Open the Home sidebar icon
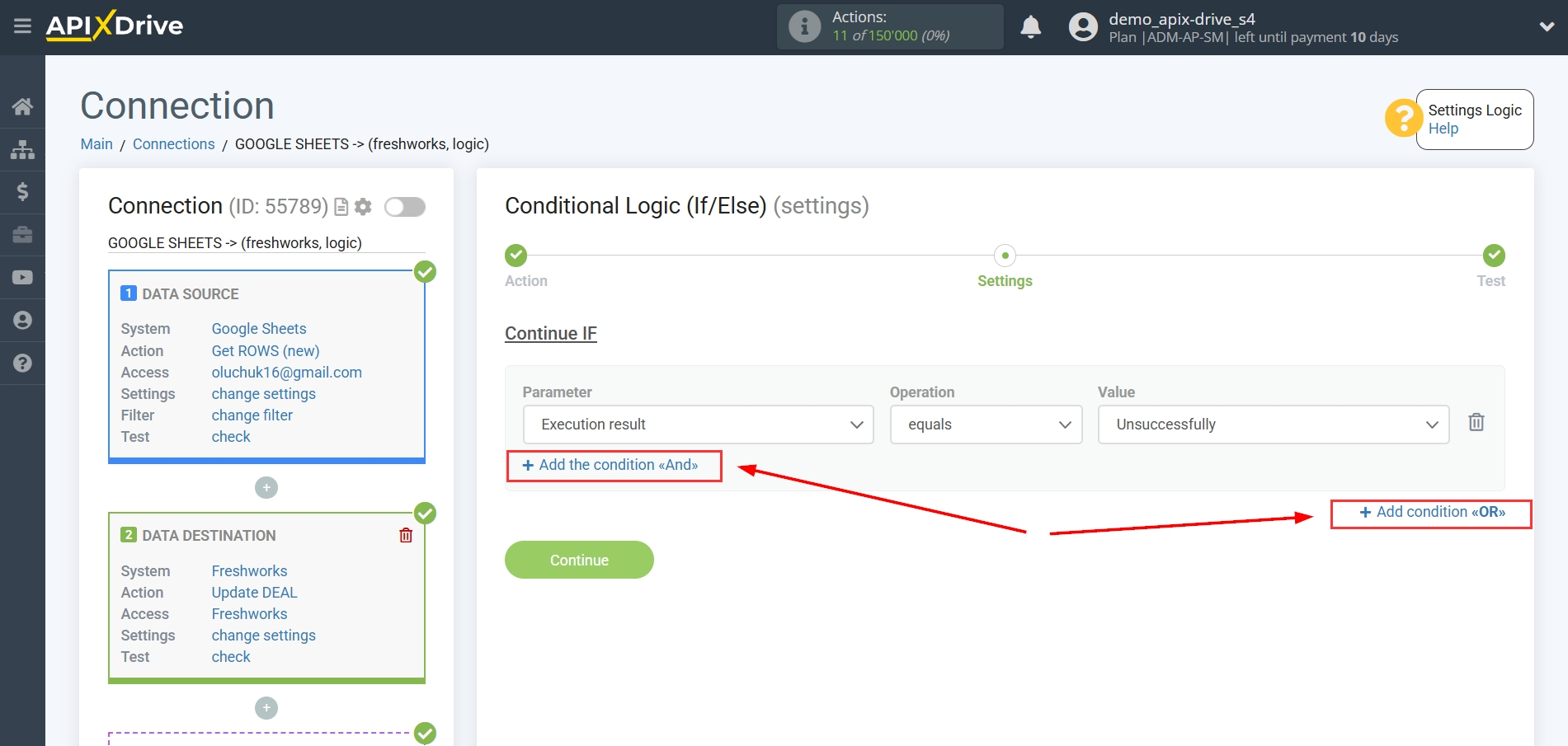This screenshot has height=746, width=1568. pyautogui.click(x=22, y=106)
